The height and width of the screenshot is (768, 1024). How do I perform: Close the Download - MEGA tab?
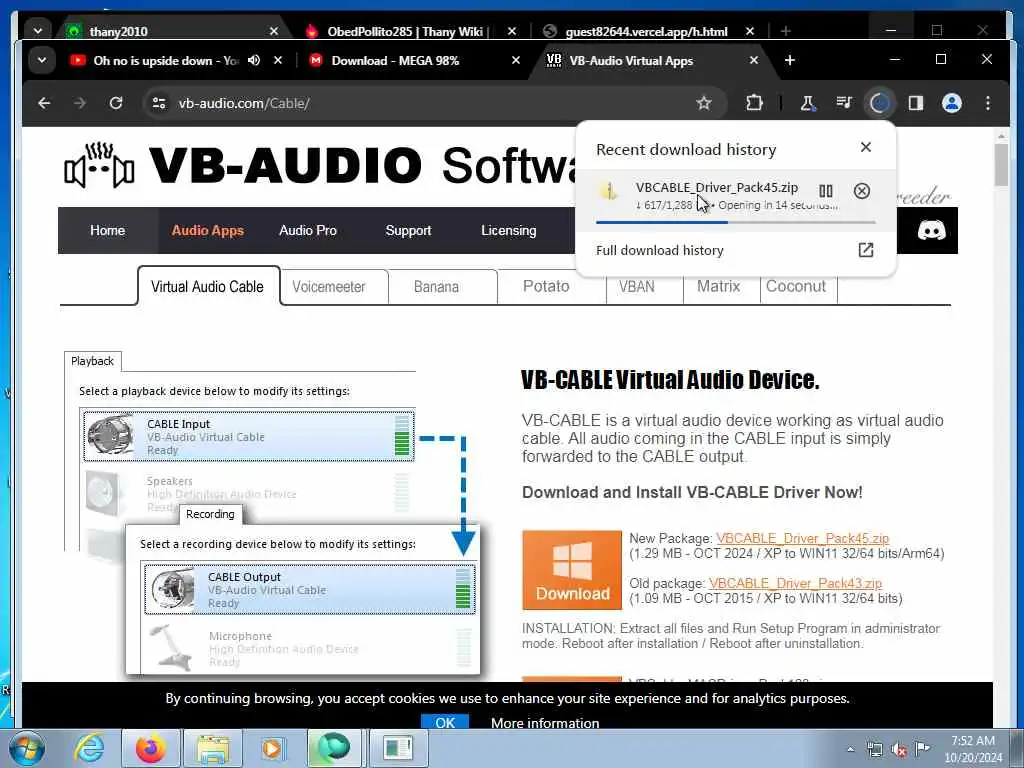click(515, 60)
